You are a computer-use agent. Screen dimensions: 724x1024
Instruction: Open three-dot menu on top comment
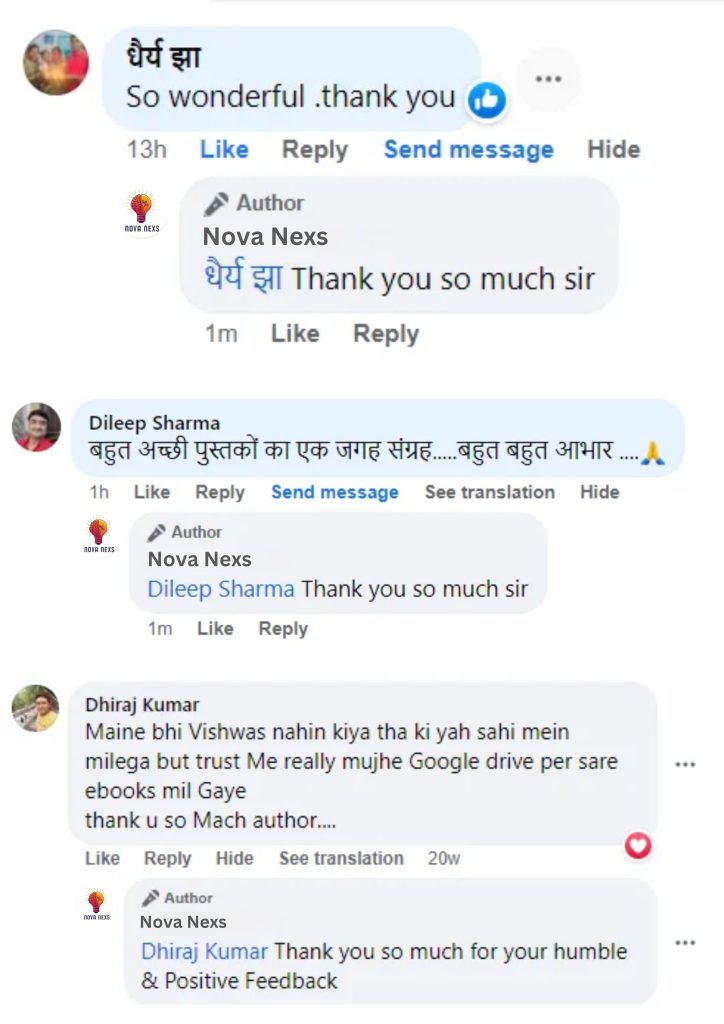[548, 79]
